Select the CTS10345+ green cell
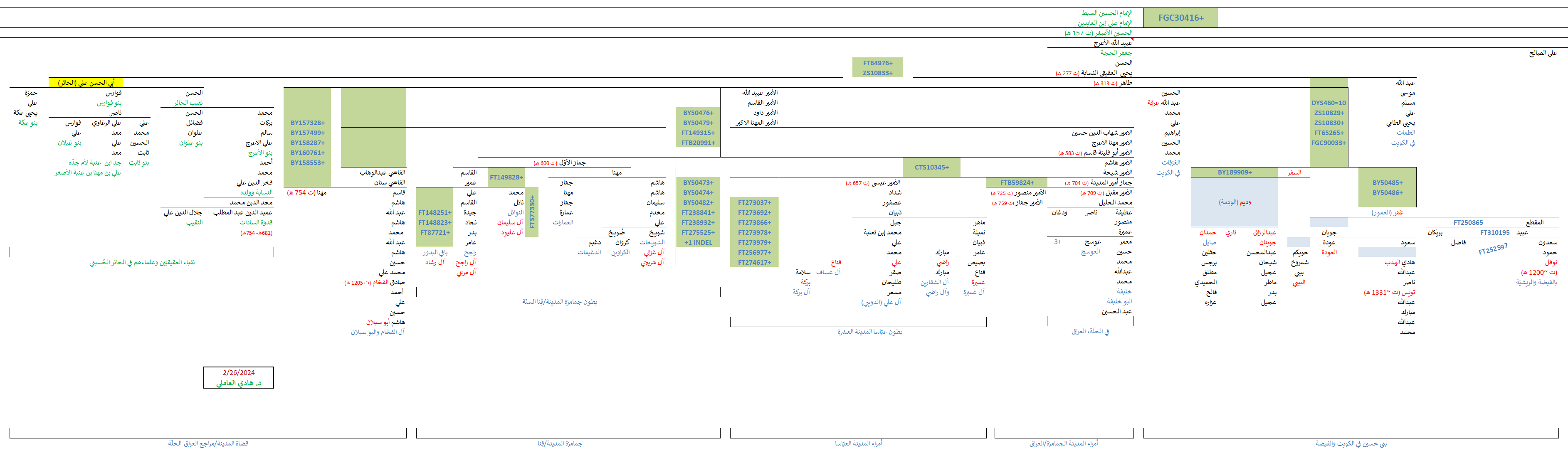Image resolution: width=1568 pixels, height=453 pixels. tap(931, 167)
